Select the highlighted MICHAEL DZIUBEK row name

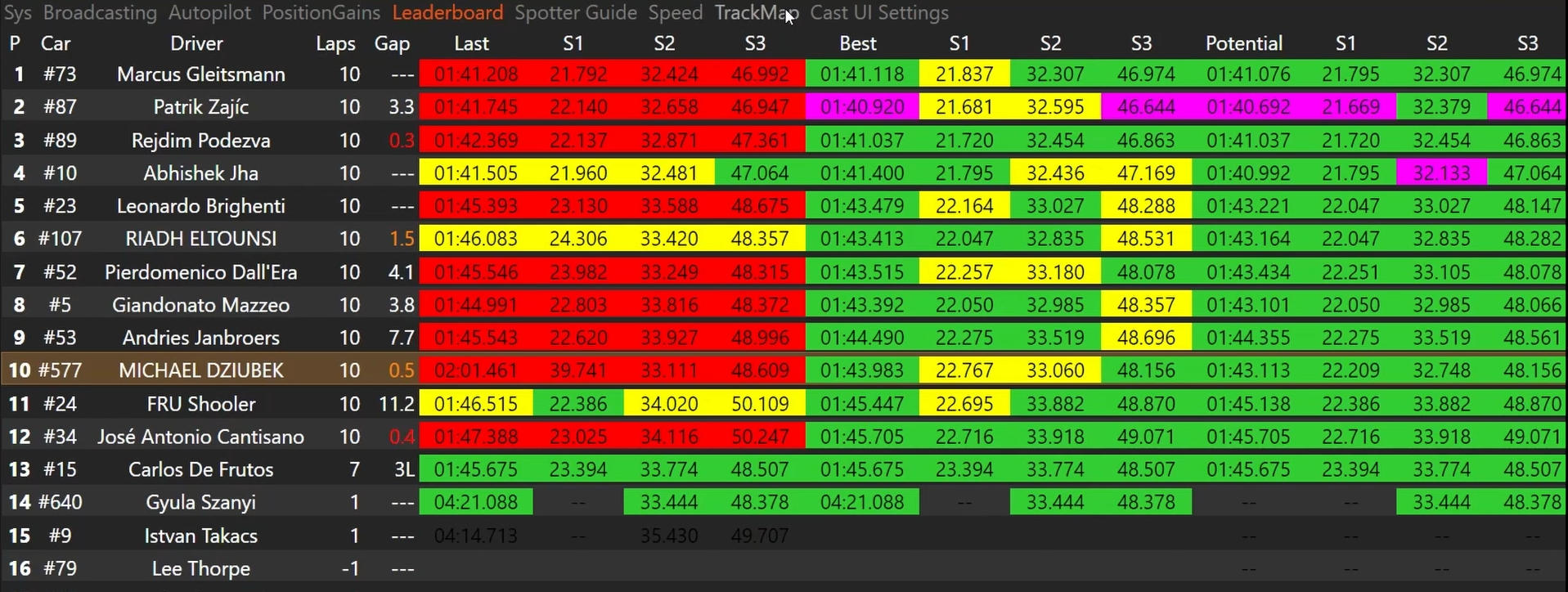(200, 370)
